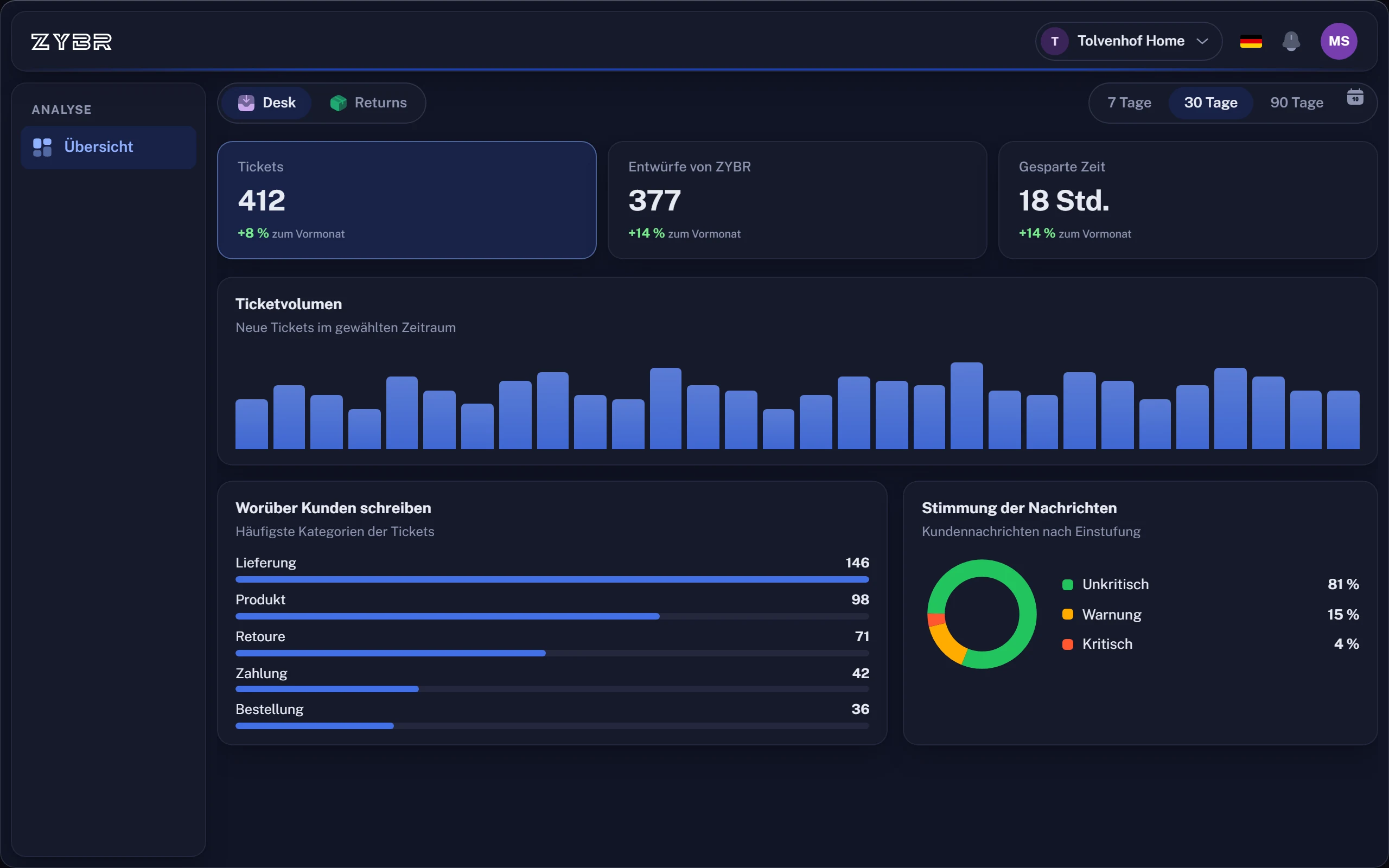Click the tallest bar in Ticketvolumen
Screen dimensions: 1389x868
[x=966, y=406]
